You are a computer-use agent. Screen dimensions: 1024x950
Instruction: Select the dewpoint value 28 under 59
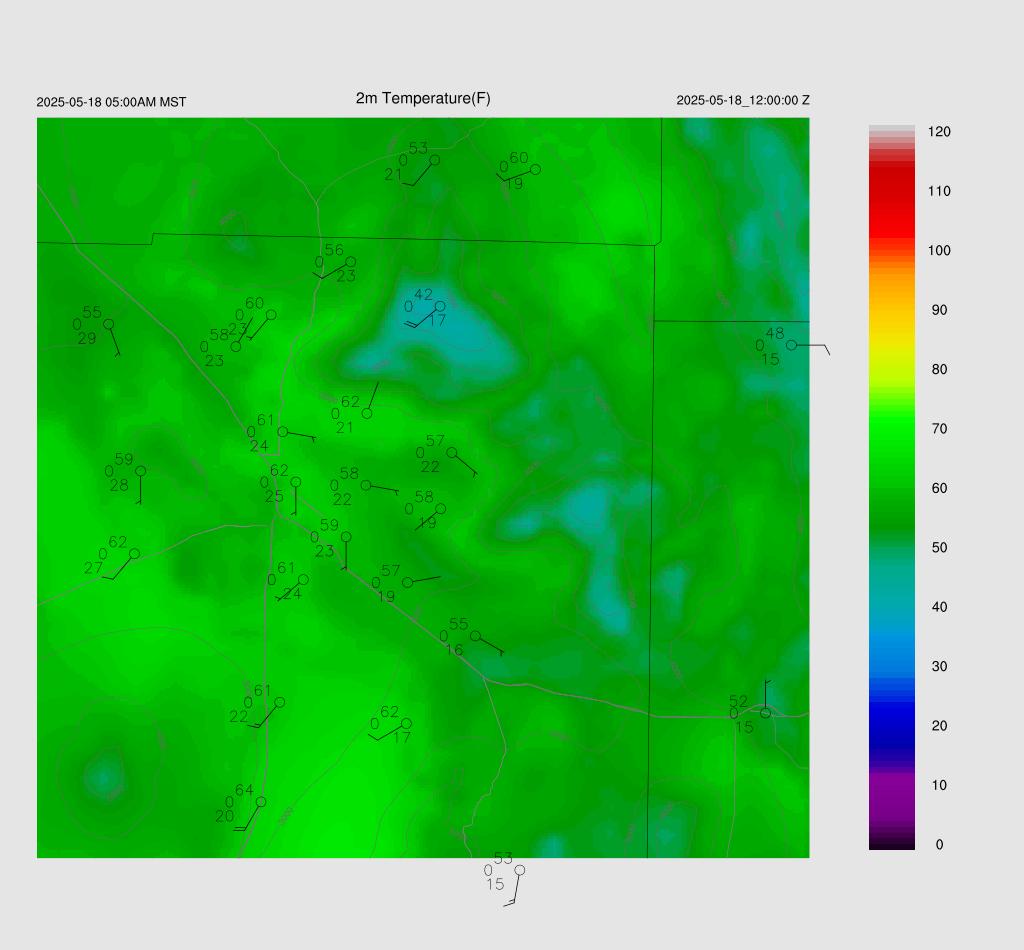119,485
